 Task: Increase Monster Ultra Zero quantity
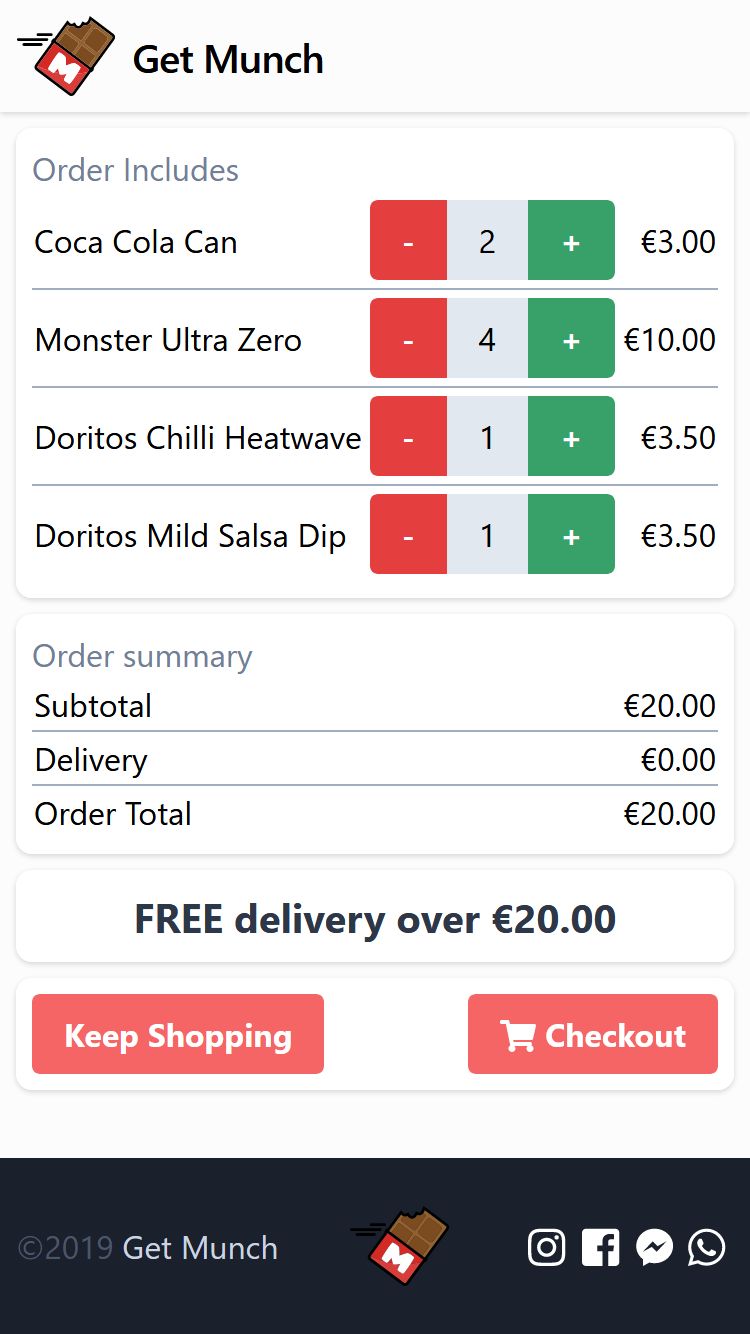tap(571, 338)
